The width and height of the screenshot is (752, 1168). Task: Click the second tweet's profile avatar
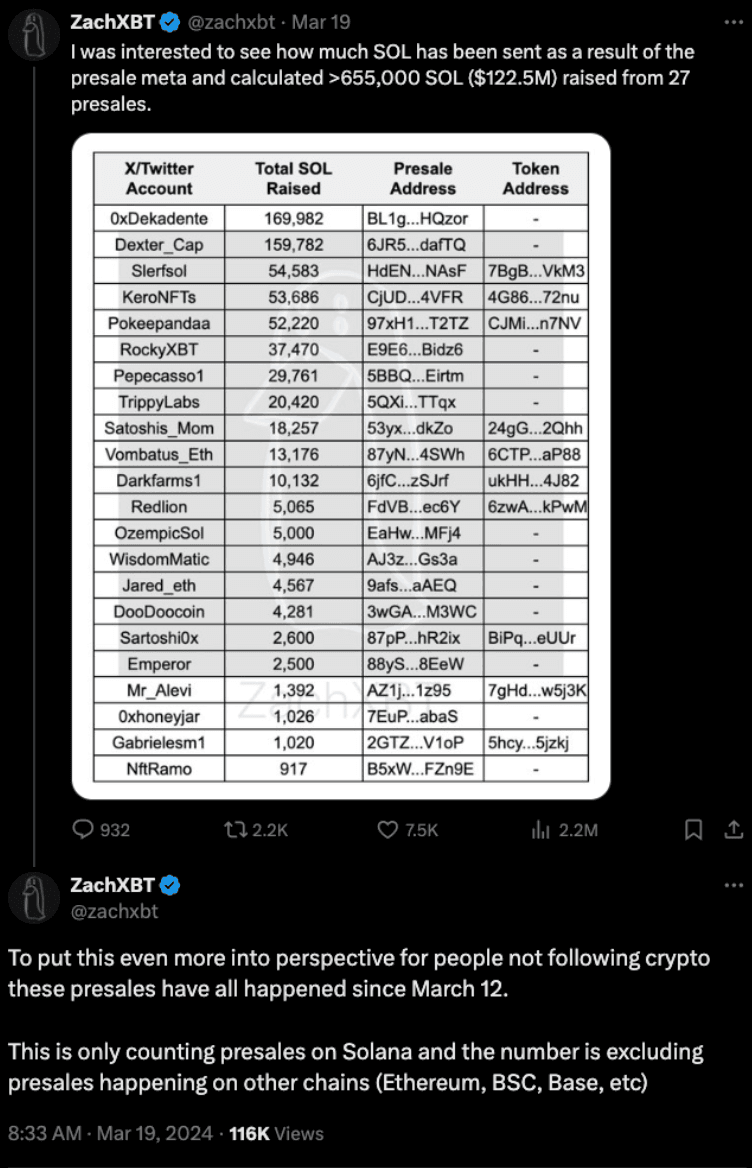point(33,896)
